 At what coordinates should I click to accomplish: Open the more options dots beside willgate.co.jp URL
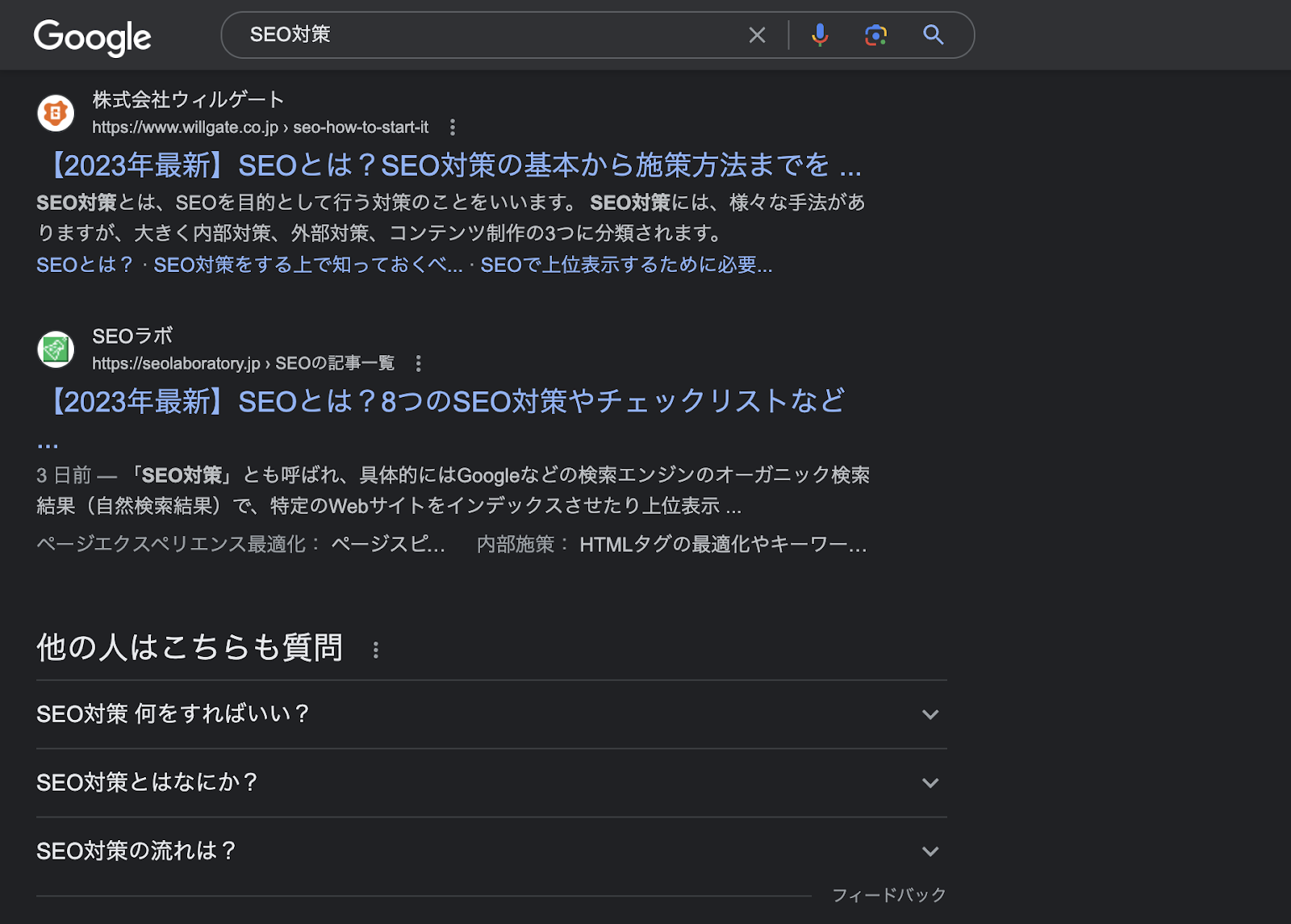453,127
